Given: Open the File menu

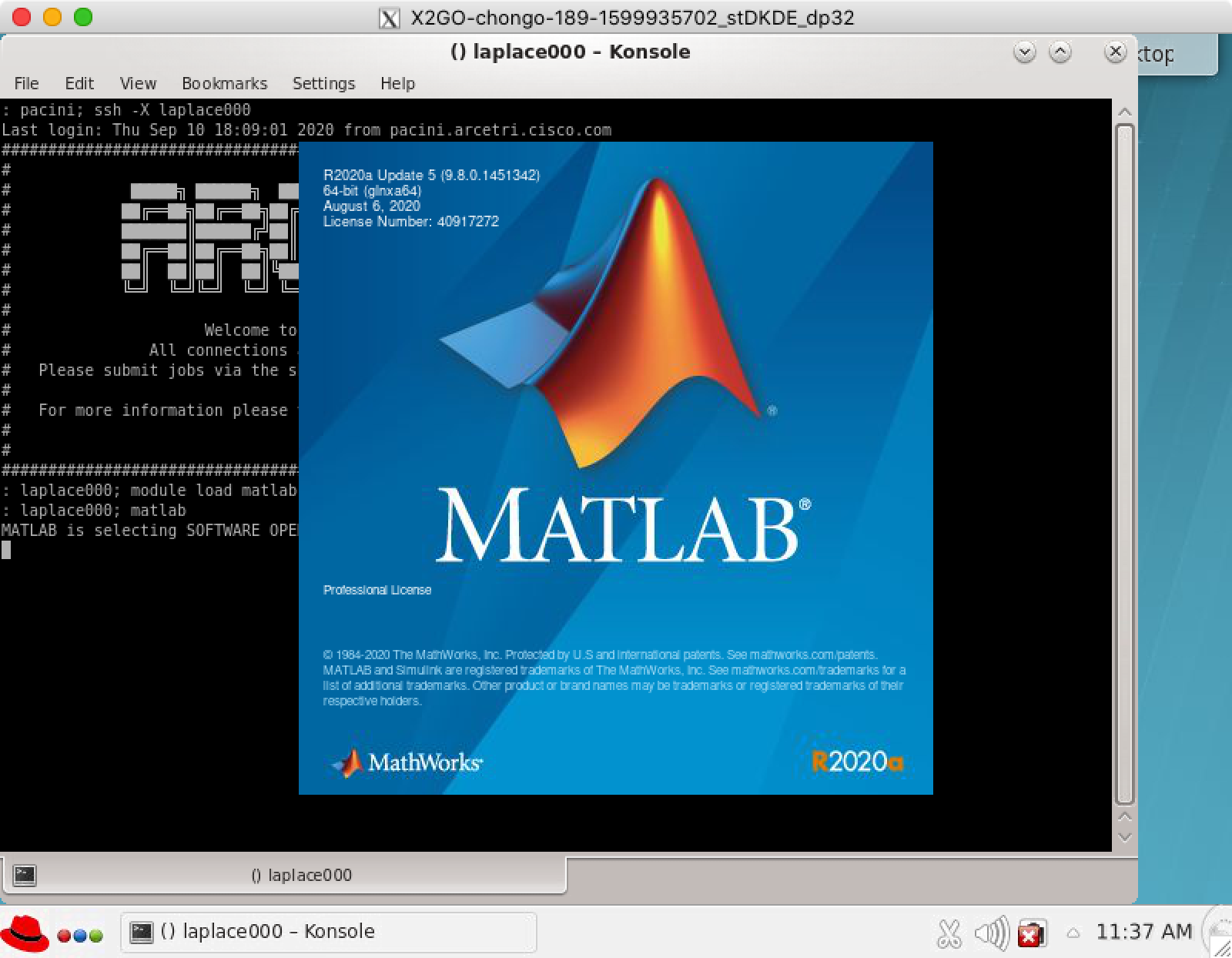Looking at the screenshot, I should point(26,83).
